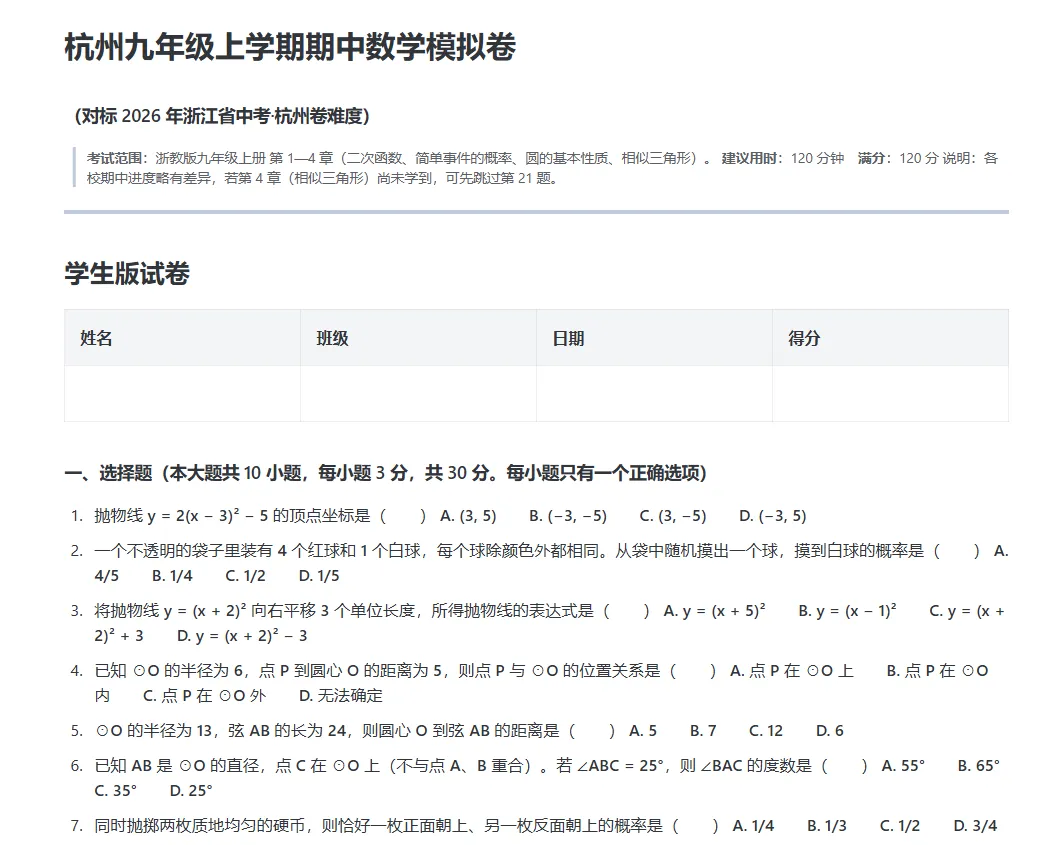Click question 7 option B. 1/3
The image size is (1064, 845).
click(x=826, y=826)
